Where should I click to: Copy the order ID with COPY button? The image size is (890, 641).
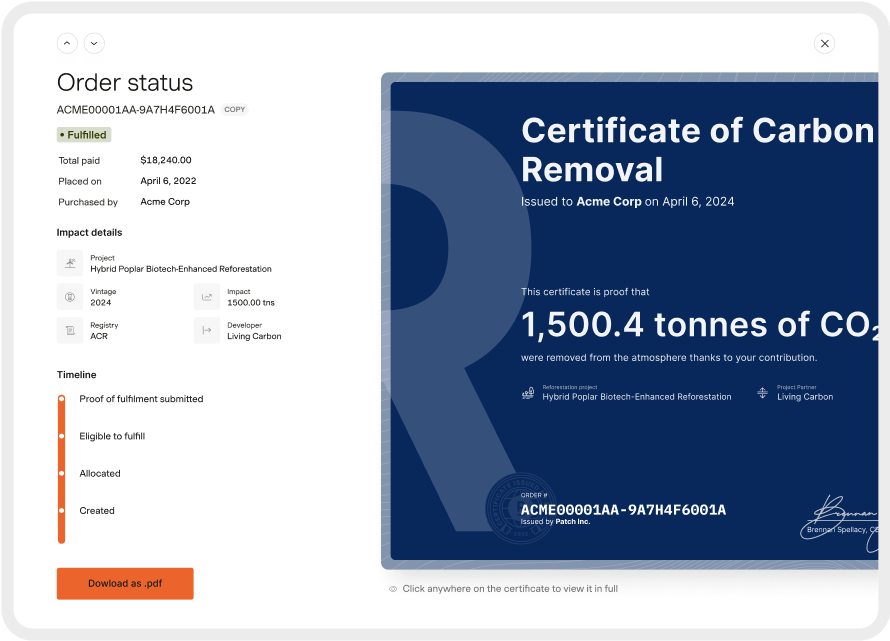pyautogui.click(x=234, y=110)
